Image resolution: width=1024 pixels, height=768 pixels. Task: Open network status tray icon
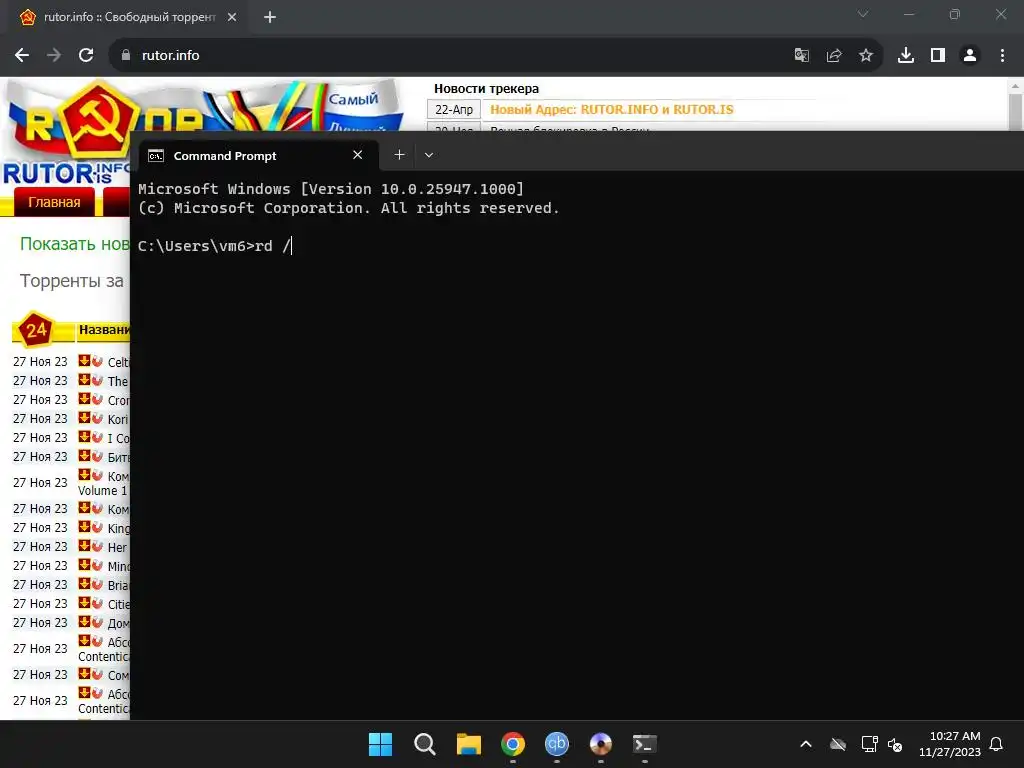click(x=869, y=744)
